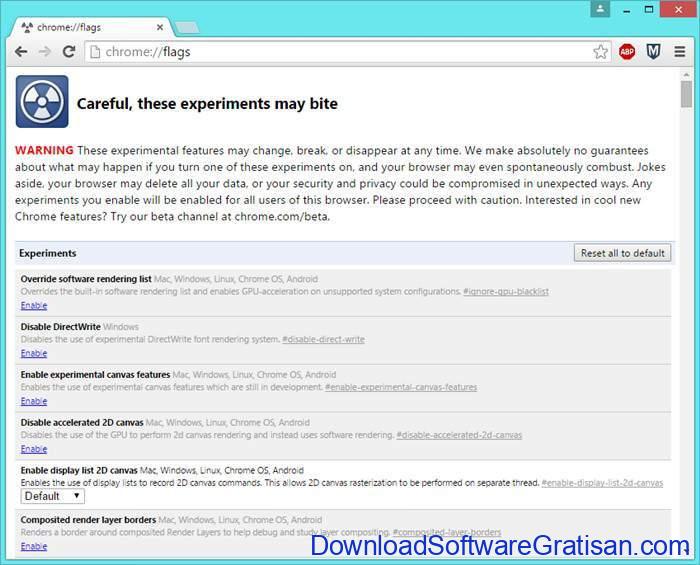The image size is (700, 565).
Task: Enable Override software rendering list
Action: tap(34, 306)
